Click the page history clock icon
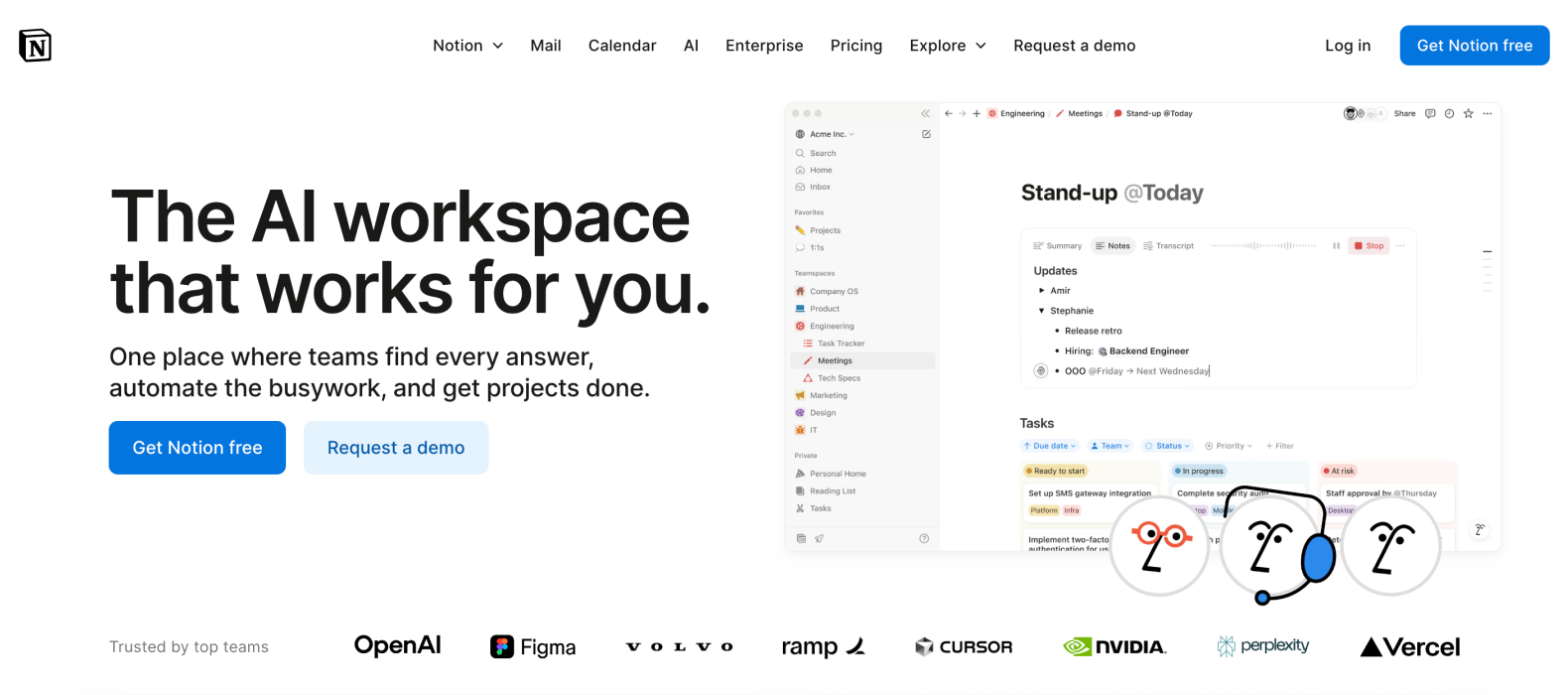The height and width of the screenshot is (695, 1568). point(1449,114)
